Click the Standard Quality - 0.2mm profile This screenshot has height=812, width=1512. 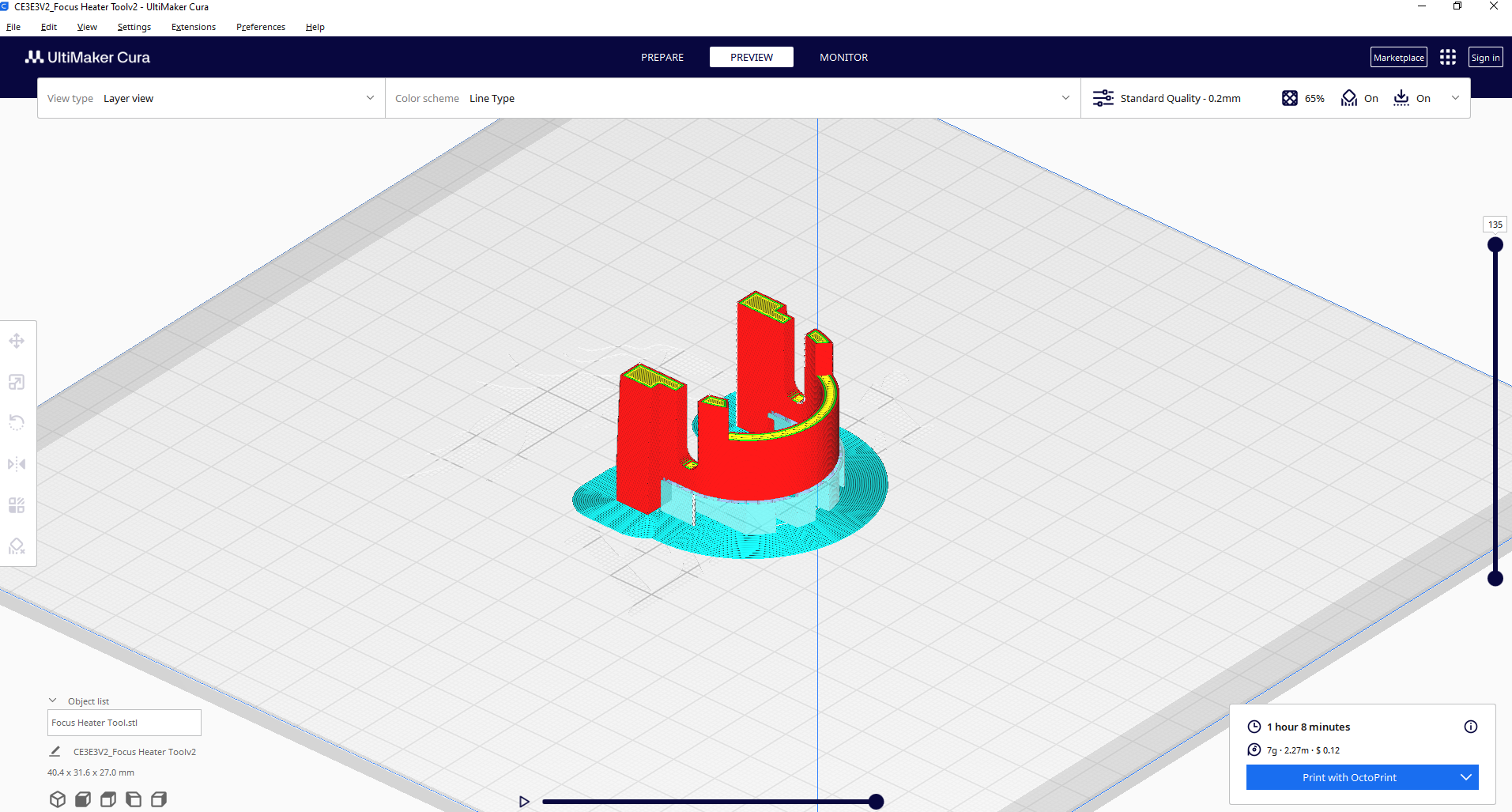(x=1180, y=98)
